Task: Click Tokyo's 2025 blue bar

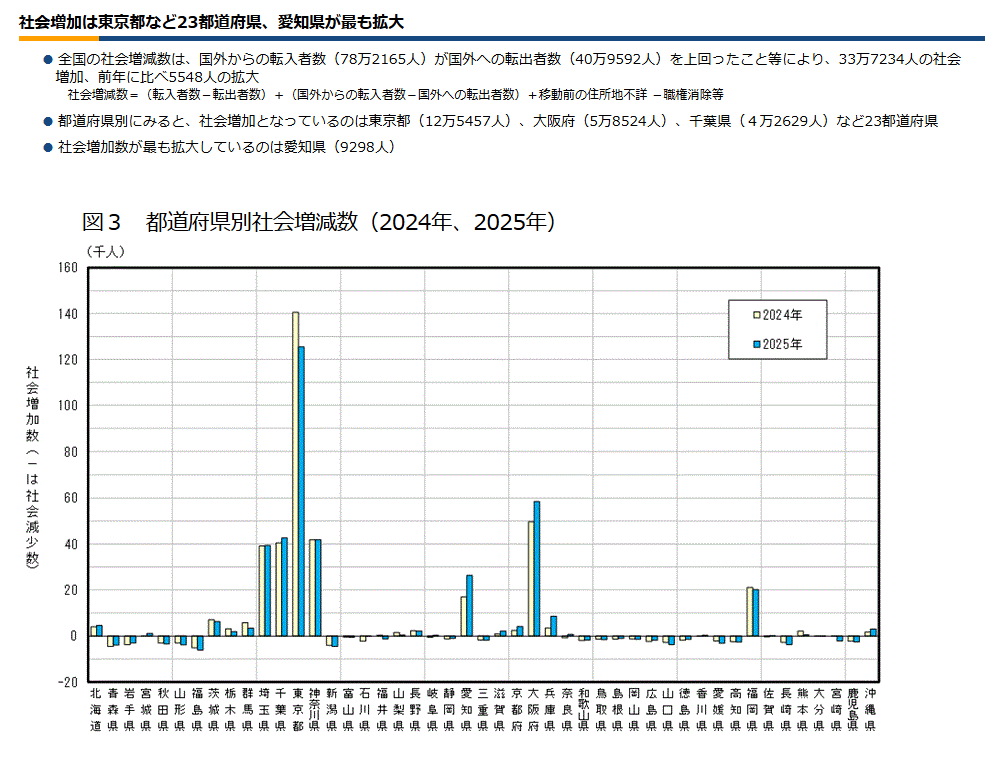Action: click(x=301, y=490)
